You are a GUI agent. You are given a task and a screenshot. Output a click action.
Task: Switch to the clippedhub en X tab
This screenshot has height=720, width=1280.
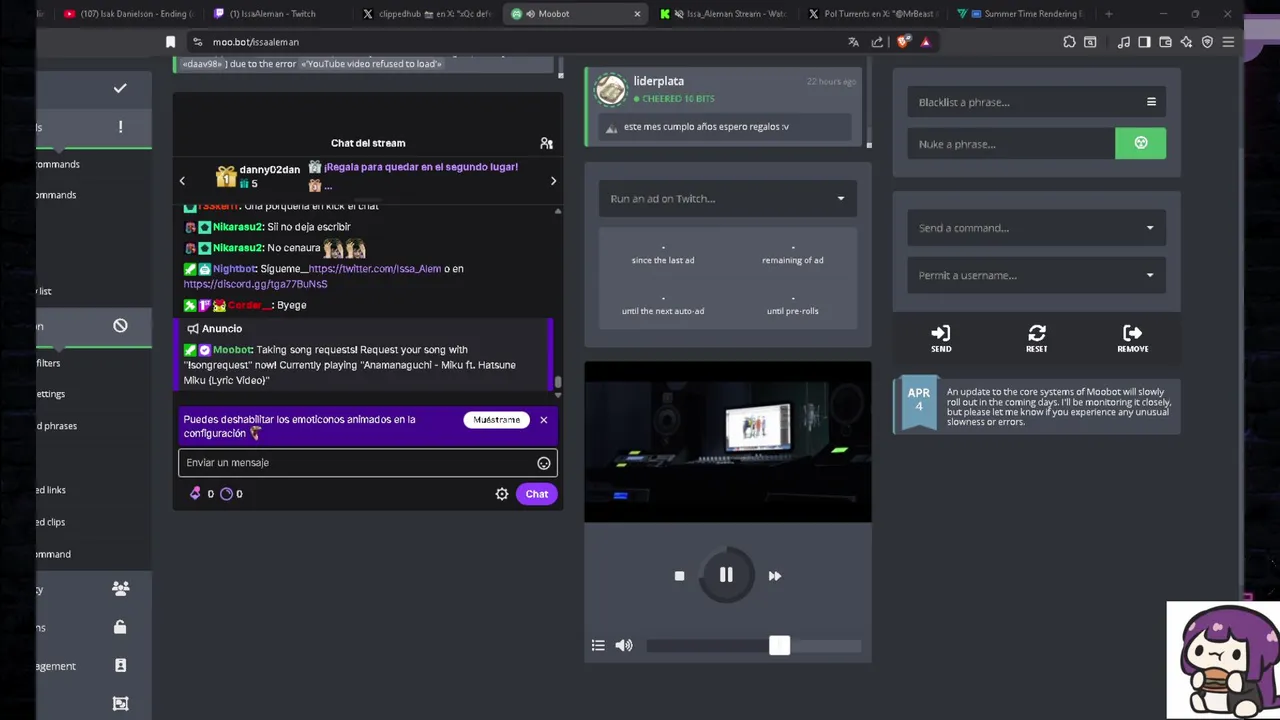point(427,14)
